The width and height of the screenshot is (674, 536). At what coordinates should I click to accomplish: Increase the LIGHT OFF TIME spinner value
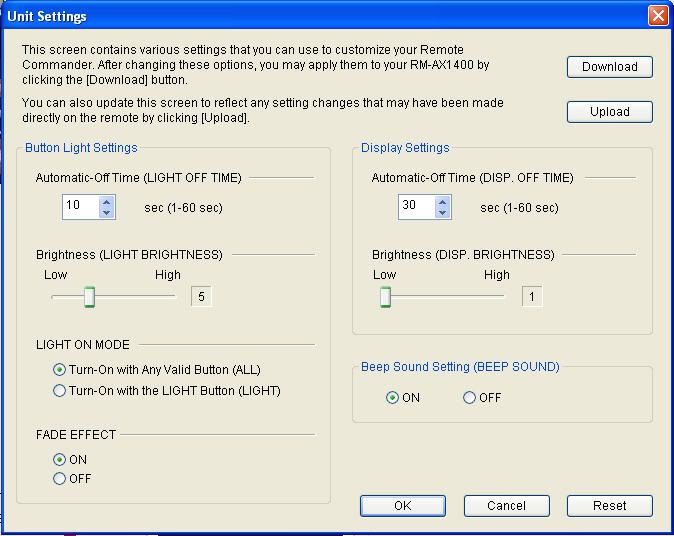(x=107, y=201)
